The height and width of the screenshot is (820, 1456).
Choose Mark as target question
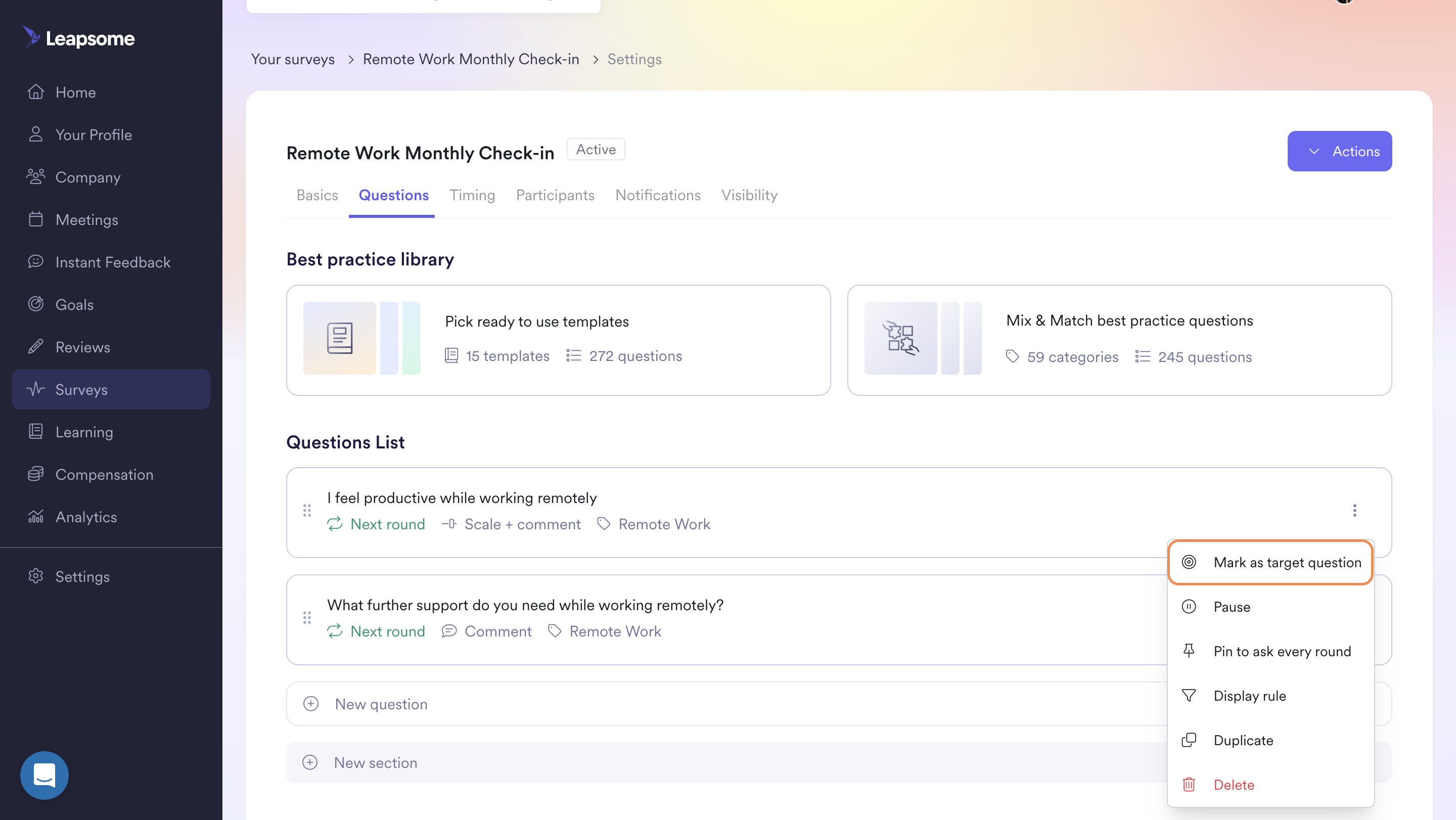point(1270,562)
